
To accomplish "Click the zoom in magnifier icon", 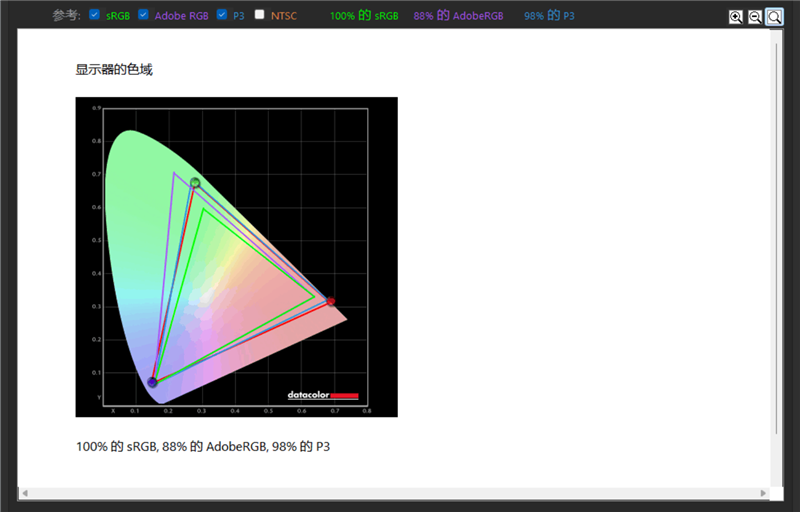I will tap(736, 17).
